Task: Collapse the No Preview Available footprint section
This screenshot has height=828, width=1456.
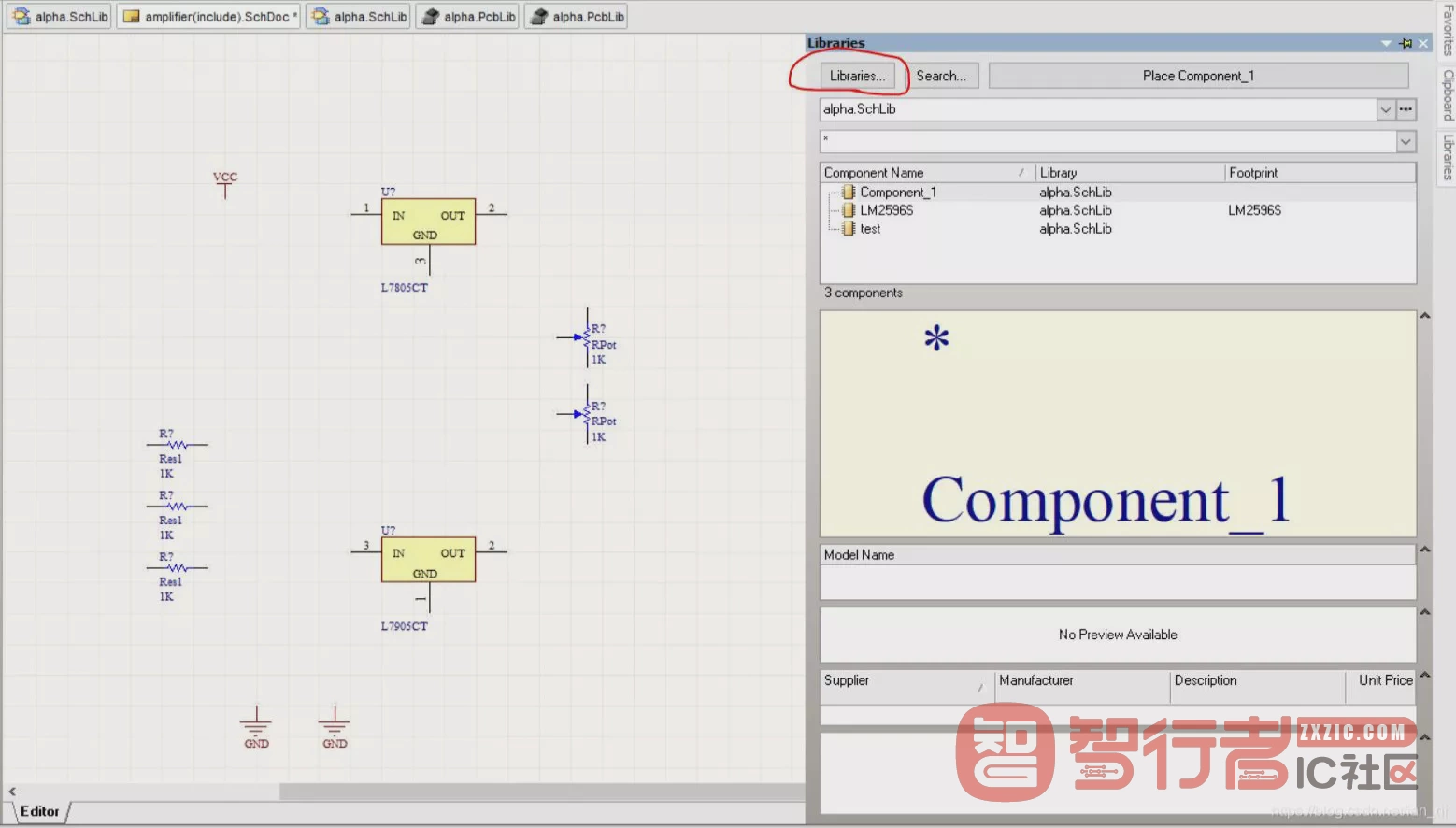Action: [x=1425, y=612]
